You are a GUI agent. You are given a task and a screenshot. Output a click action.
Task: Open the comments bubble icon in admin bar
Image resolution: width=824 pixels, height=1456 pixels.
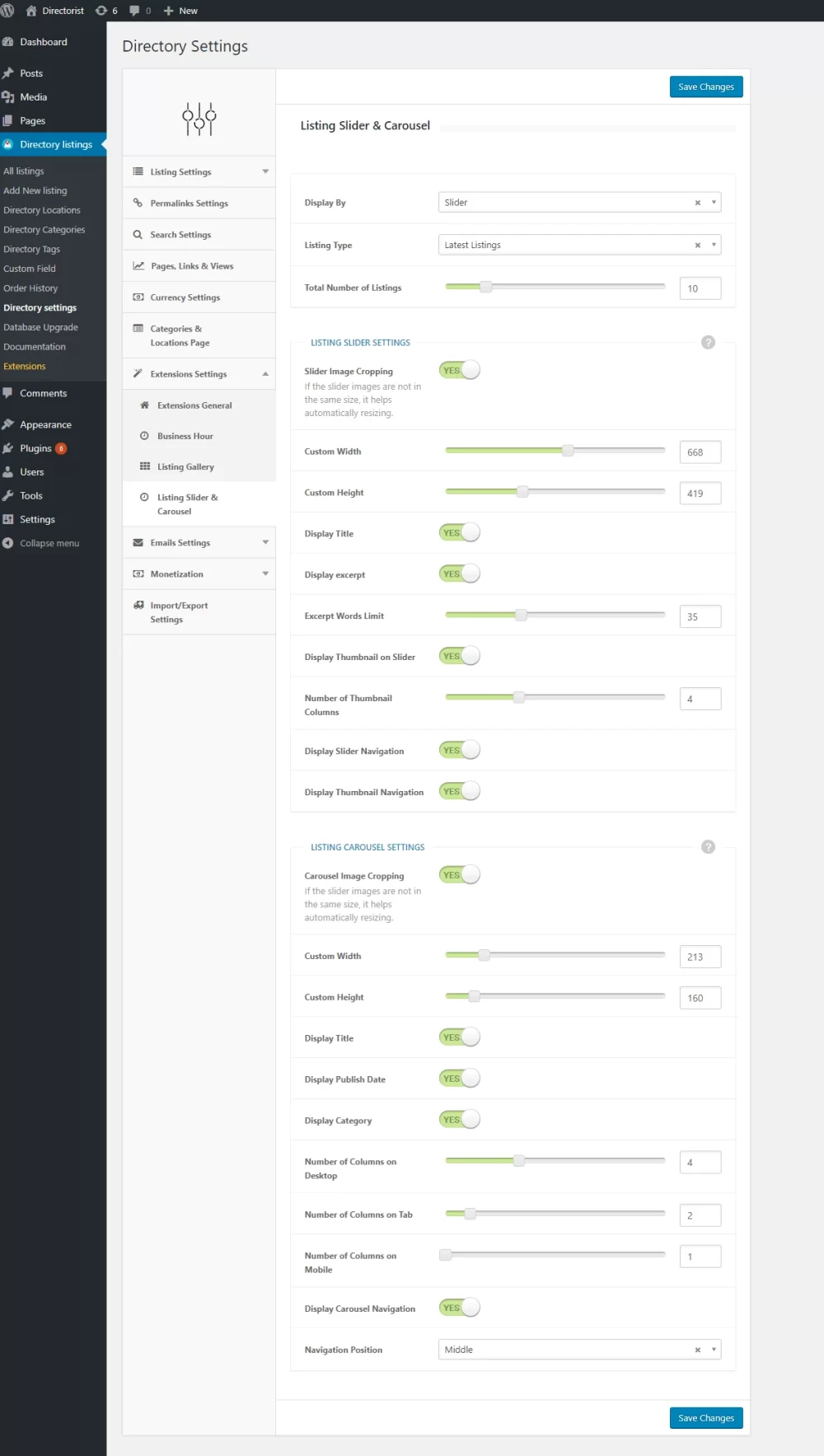(134, 11)
